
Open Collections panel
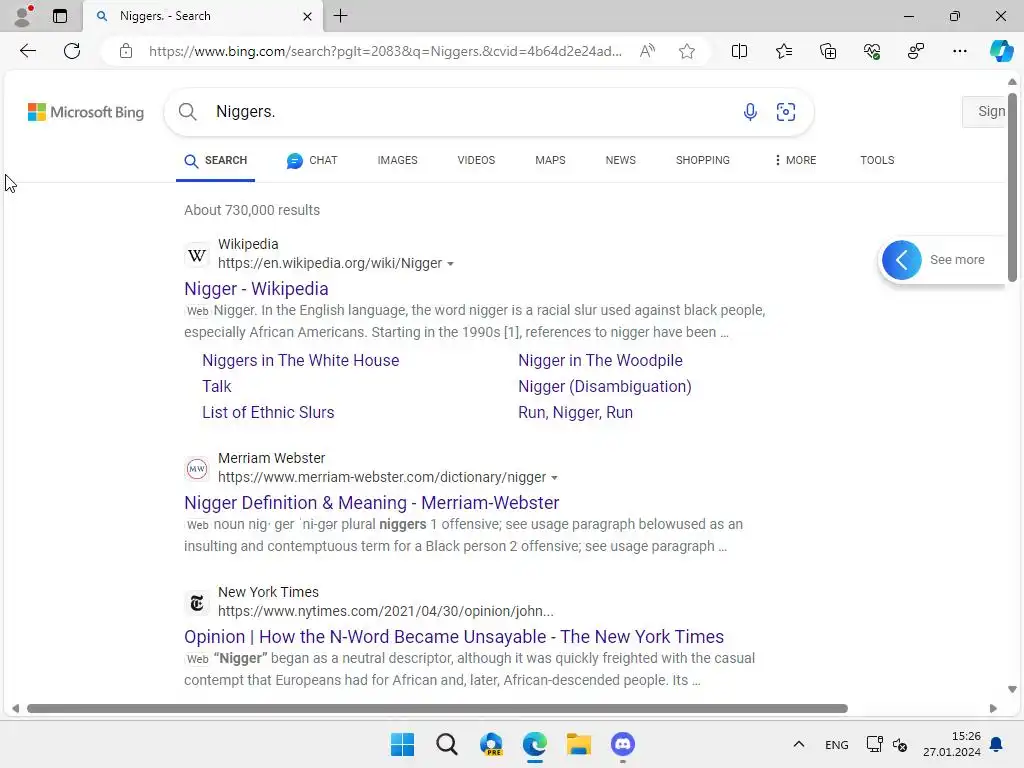pyautogui.click(x=827, y=51)
